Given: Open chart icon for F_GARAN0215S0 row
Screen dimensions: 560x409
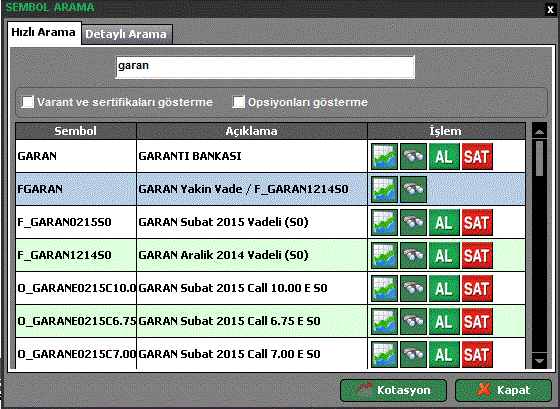Looking at the screenshot, I should tap(384, 222).
